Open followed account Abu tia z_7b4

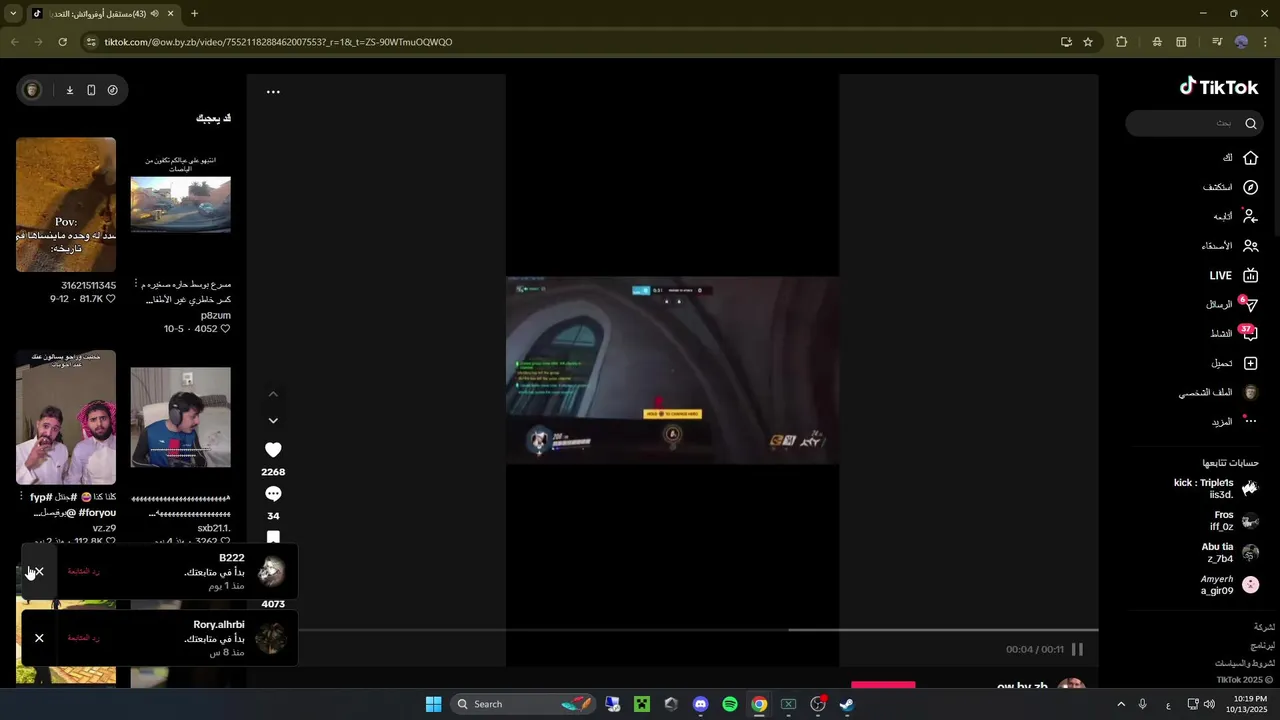pos(1229,553)
